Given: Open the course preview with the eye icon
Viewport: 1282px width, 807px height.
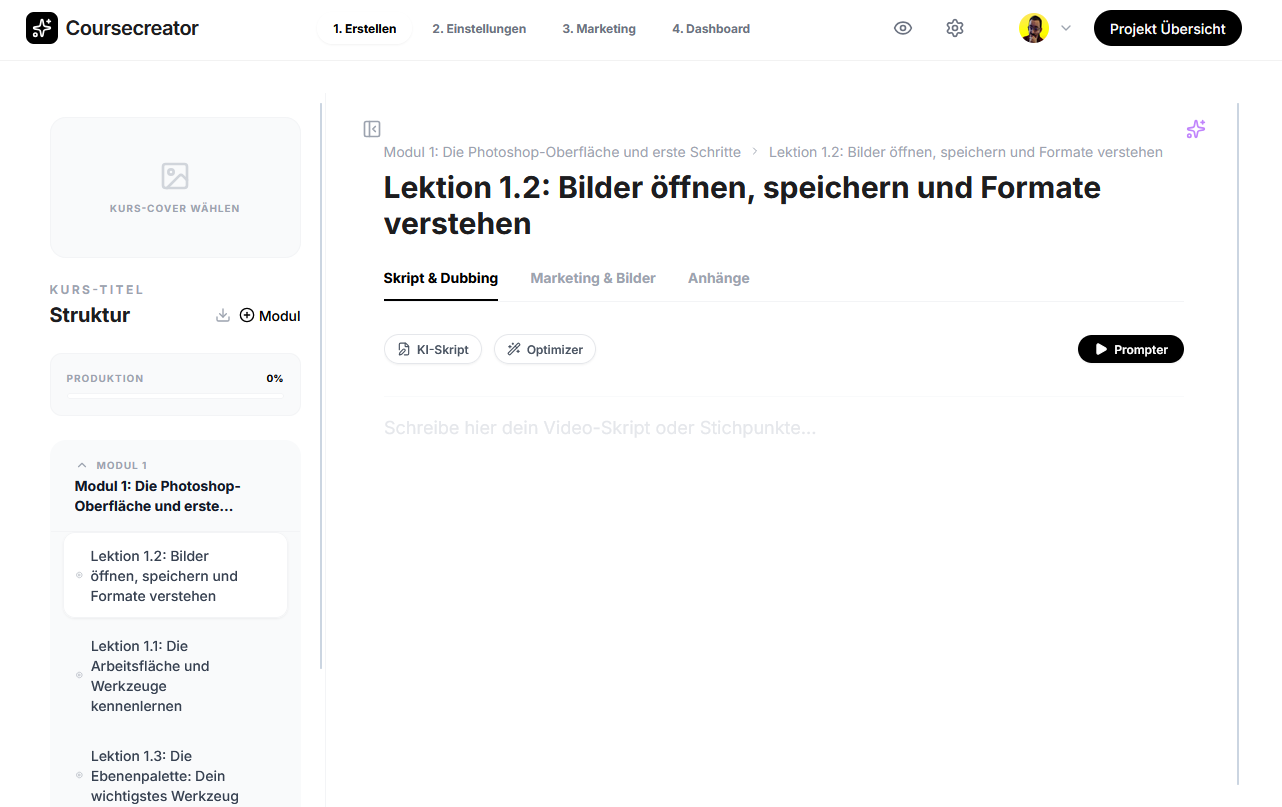Looking at the screenshot, I should pos(903,28).
